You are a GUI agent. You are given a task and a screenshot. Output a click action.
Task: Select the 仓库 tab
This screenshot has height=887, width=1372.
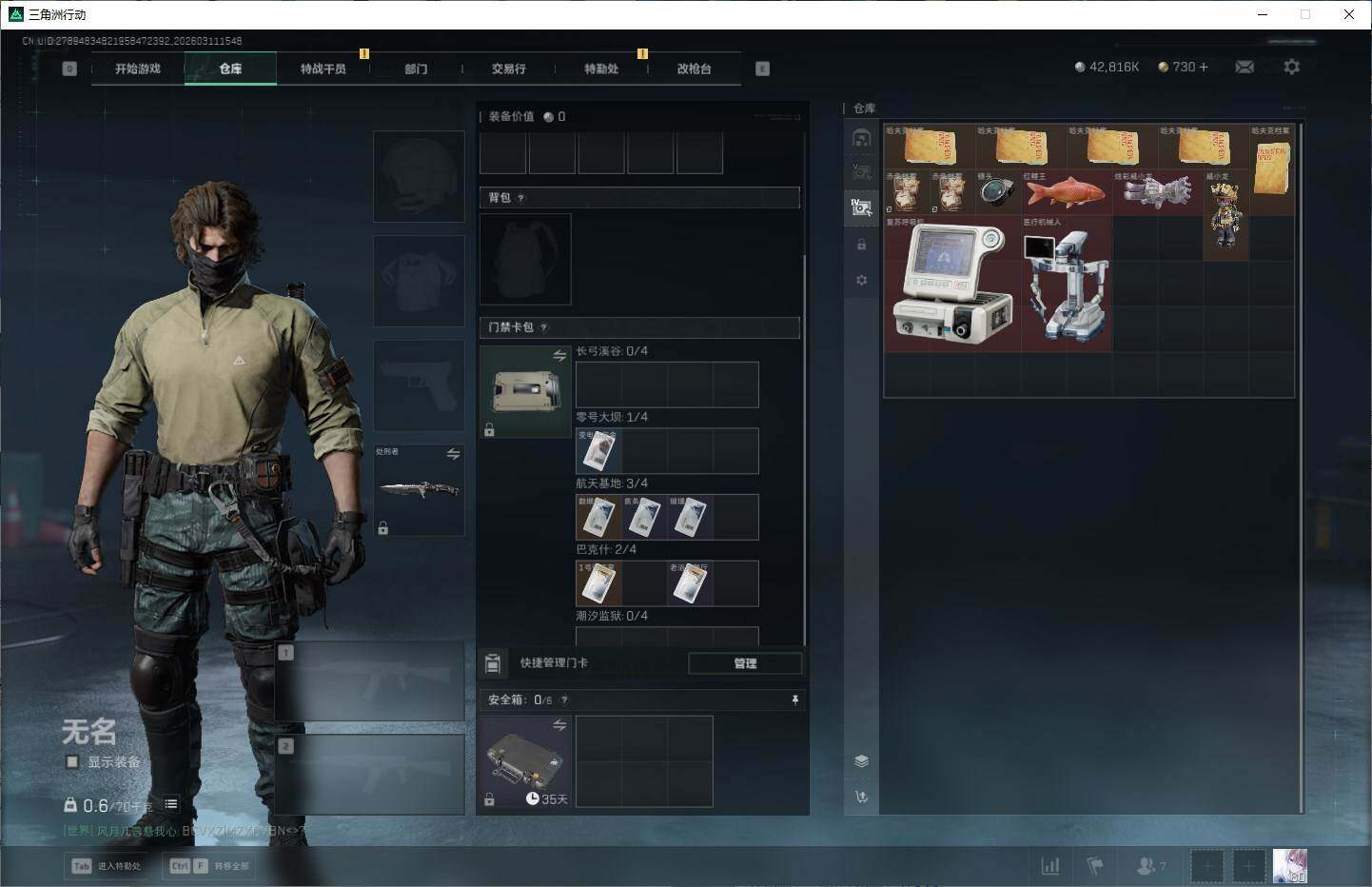230,69
